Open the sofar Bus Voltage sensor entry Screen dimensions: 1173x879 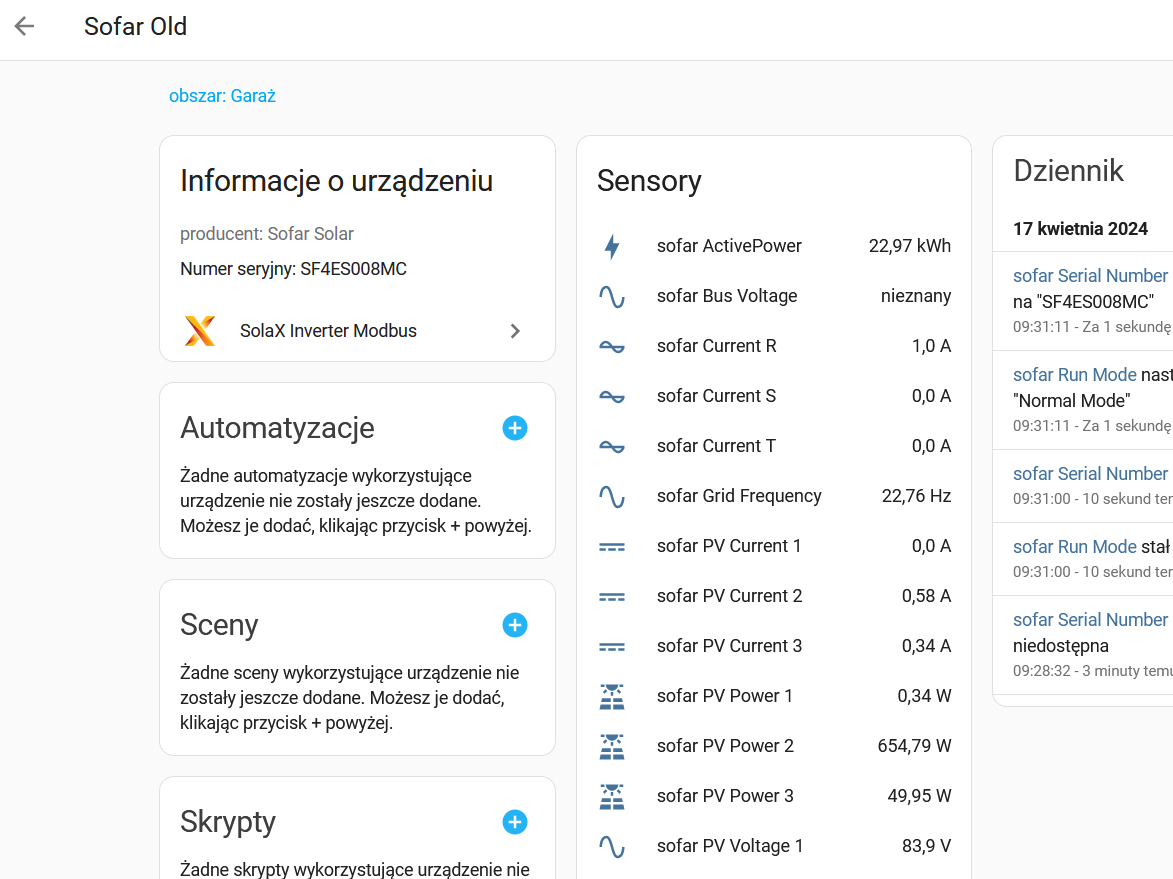[x=774, y=296]
